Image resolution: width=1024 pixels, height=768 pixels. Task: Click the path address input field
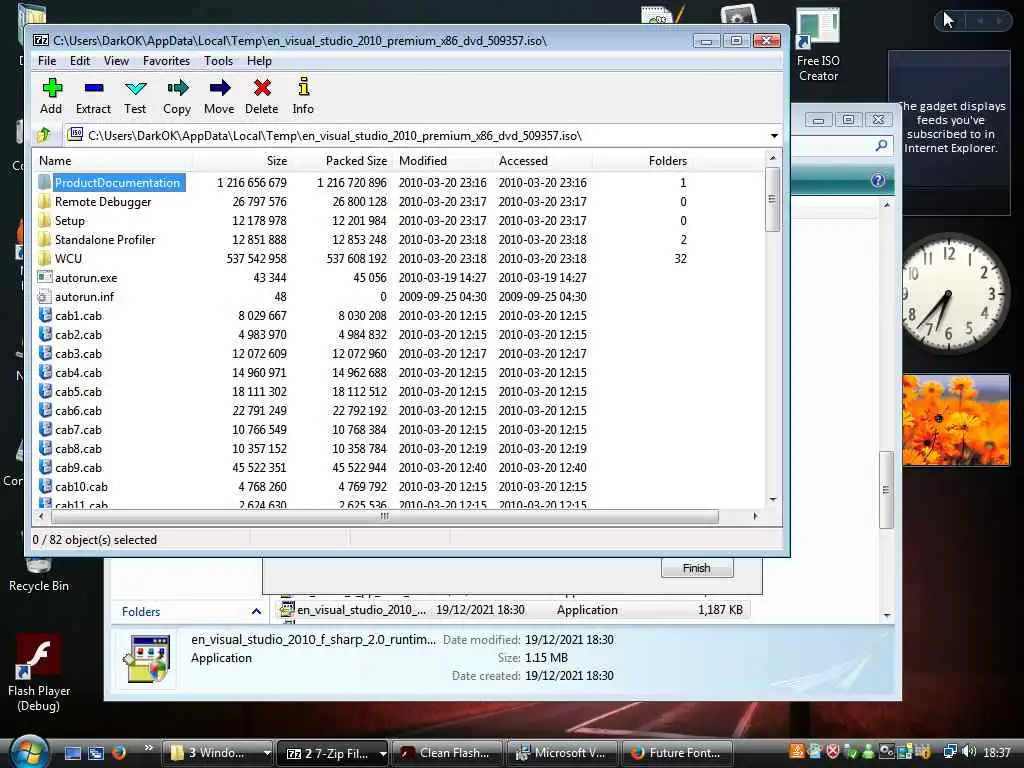click(418, 136)
